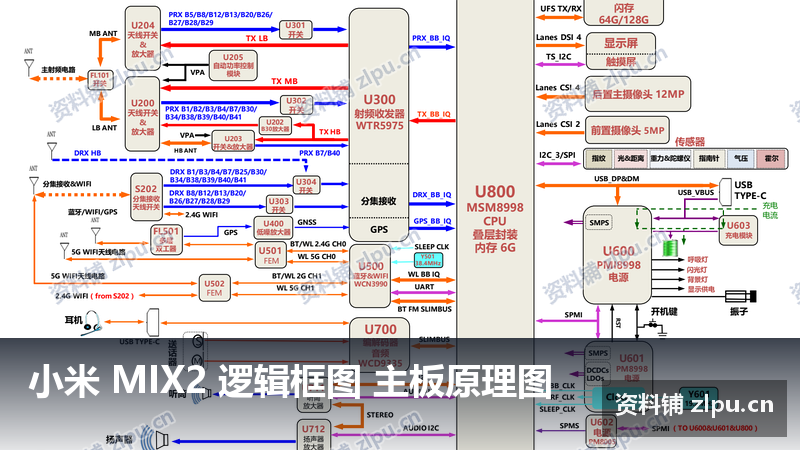The width and height of the screenshot is (800, 450).
Task: Click the green battery icon near U600
Action: [670, 248]
